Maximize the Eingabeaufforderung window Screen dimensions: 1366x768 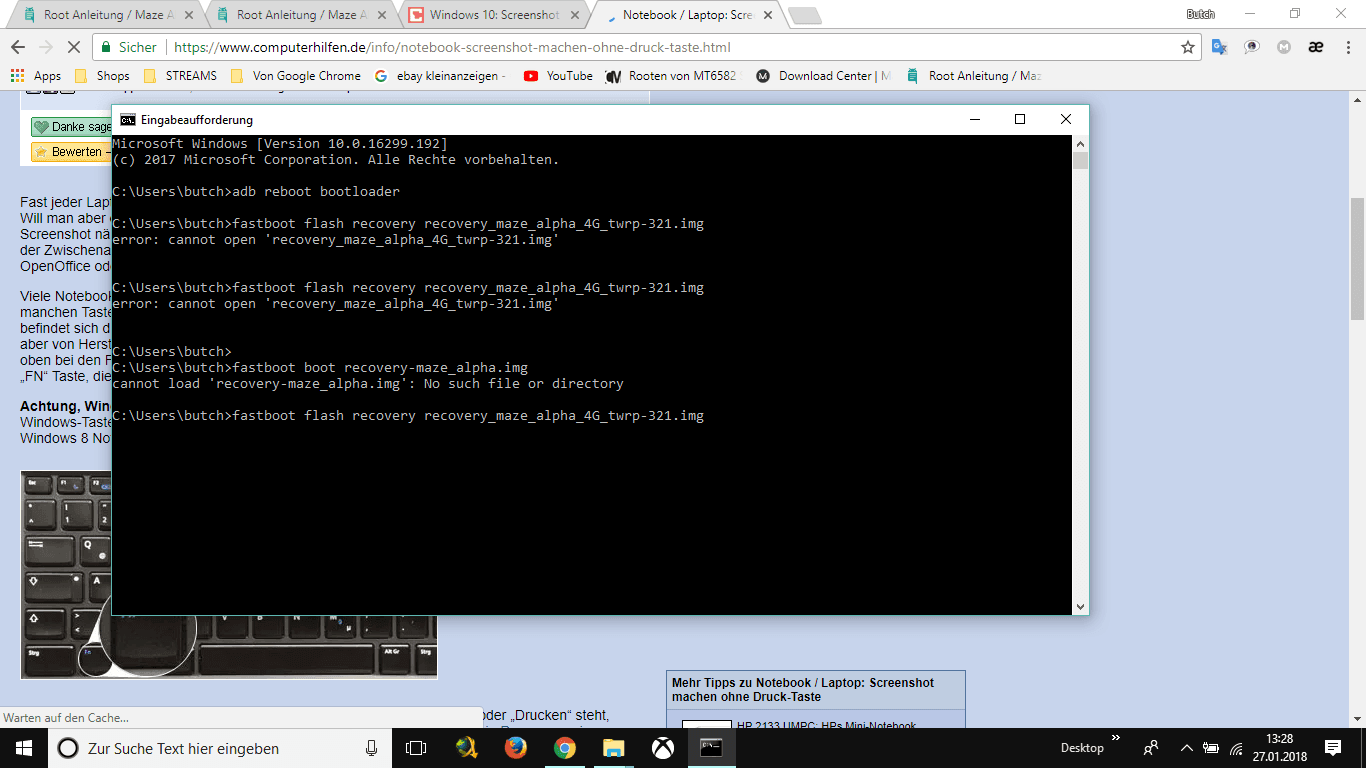tap(1020, 120)
